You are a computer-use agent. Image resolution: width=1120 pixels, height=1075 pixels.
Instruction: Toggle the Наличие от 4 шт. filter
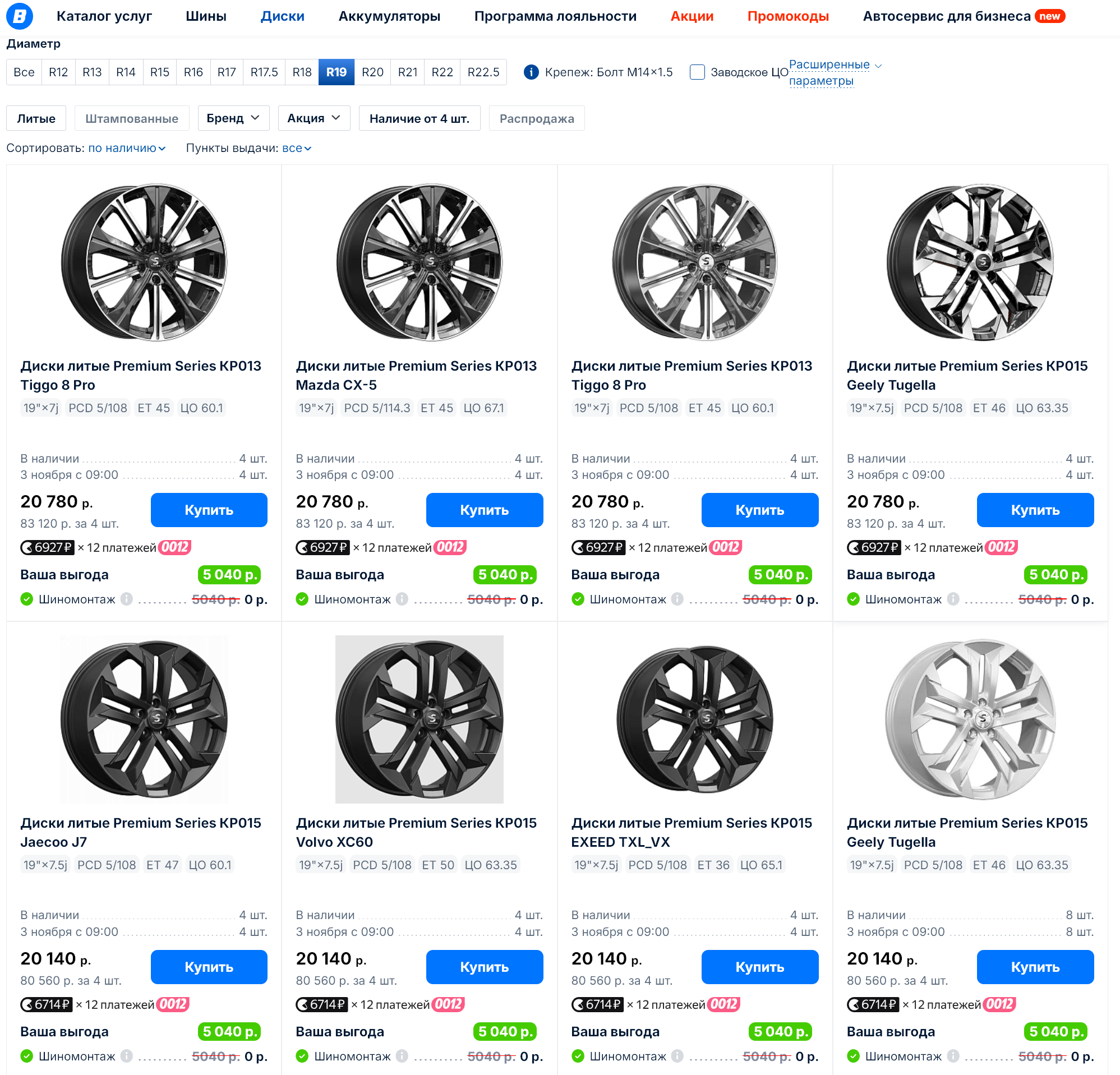point(419,118)
